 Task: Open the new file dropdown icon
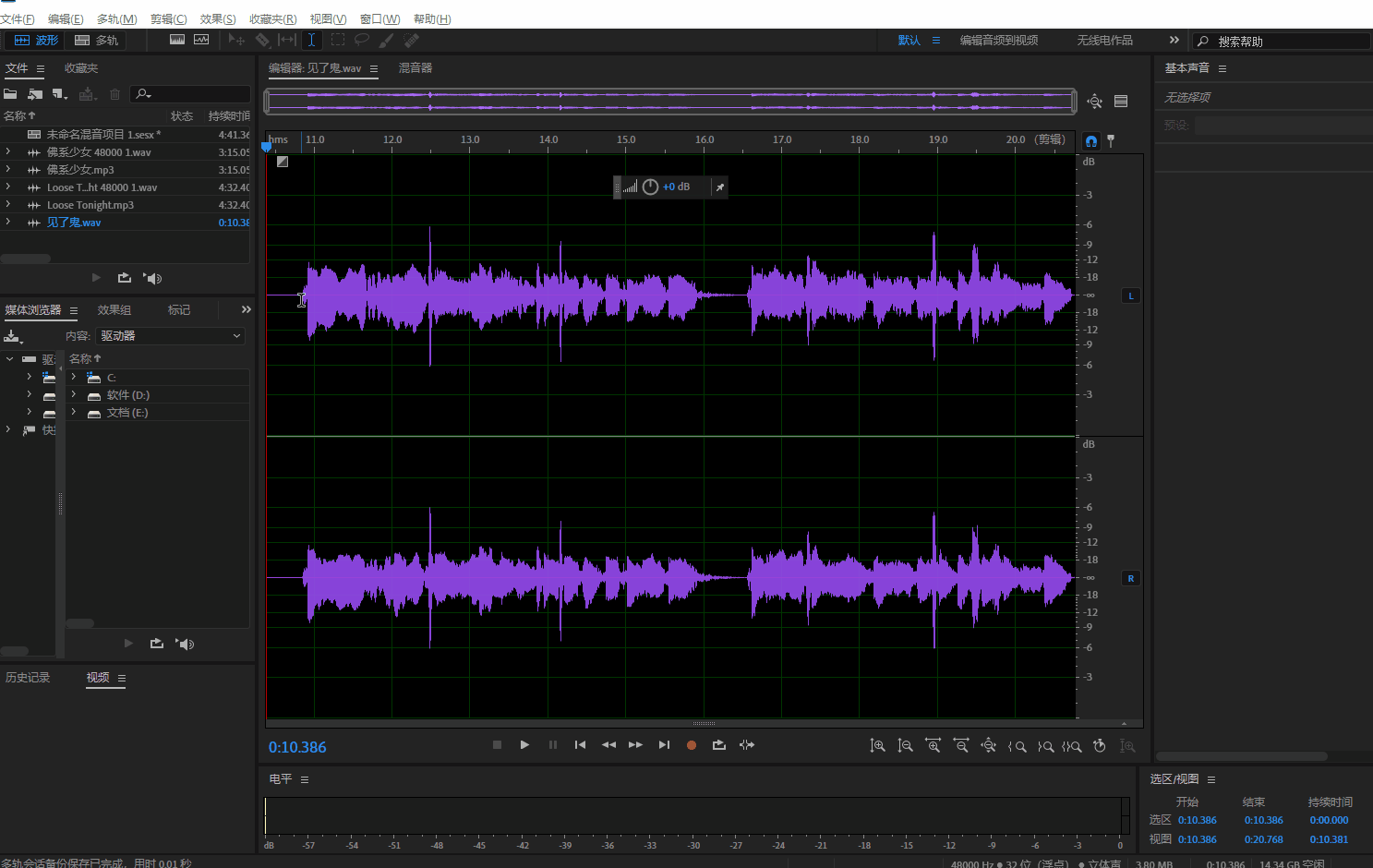click(x=60, y=94)
